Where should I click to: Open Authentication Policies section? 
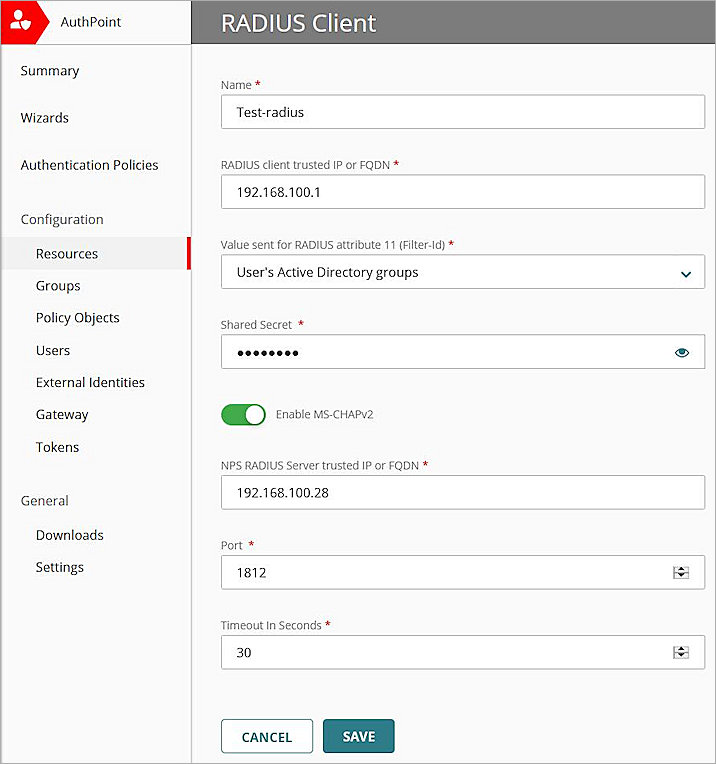(89, 165)
